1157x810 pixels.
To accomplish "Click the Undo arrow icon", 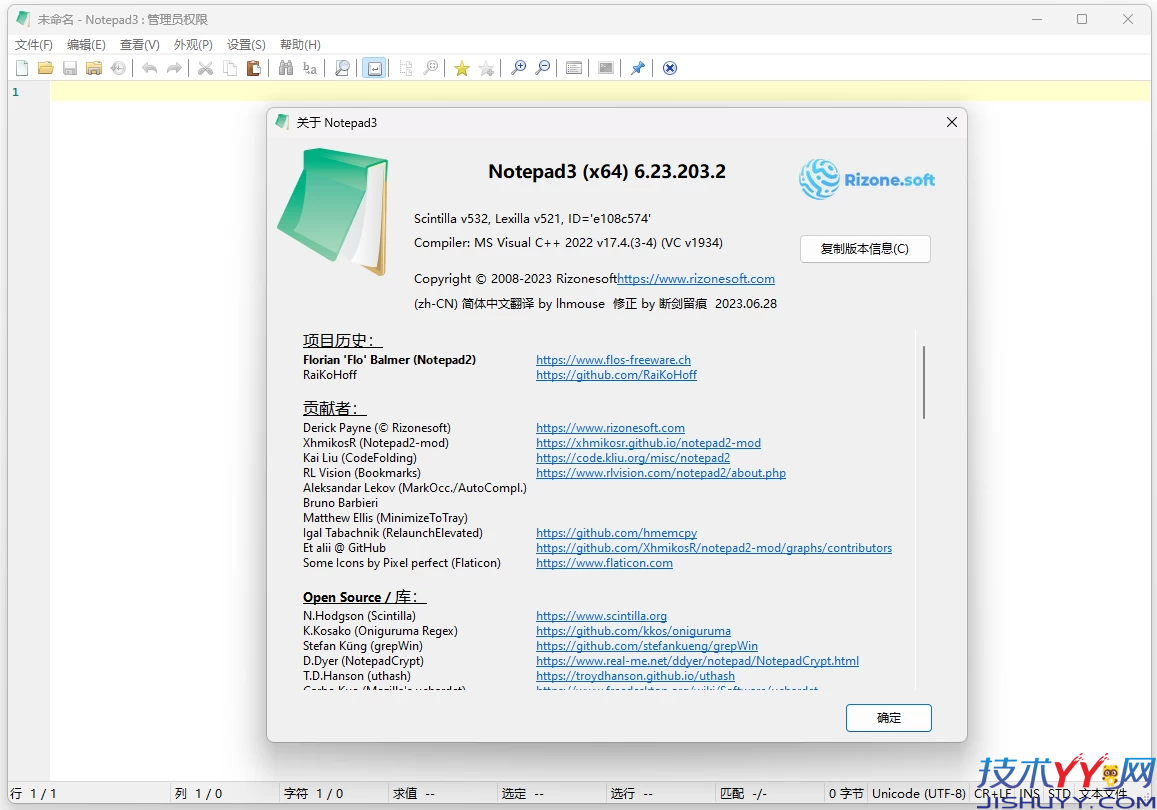I will (149, 67).
